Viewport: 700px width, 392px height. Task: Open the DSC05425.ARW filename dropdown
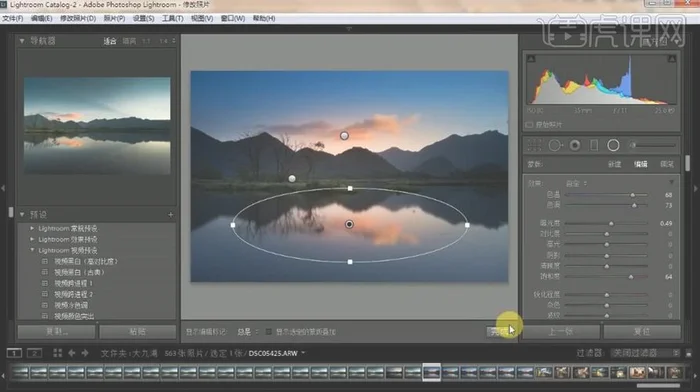click(x=304, y=353)
